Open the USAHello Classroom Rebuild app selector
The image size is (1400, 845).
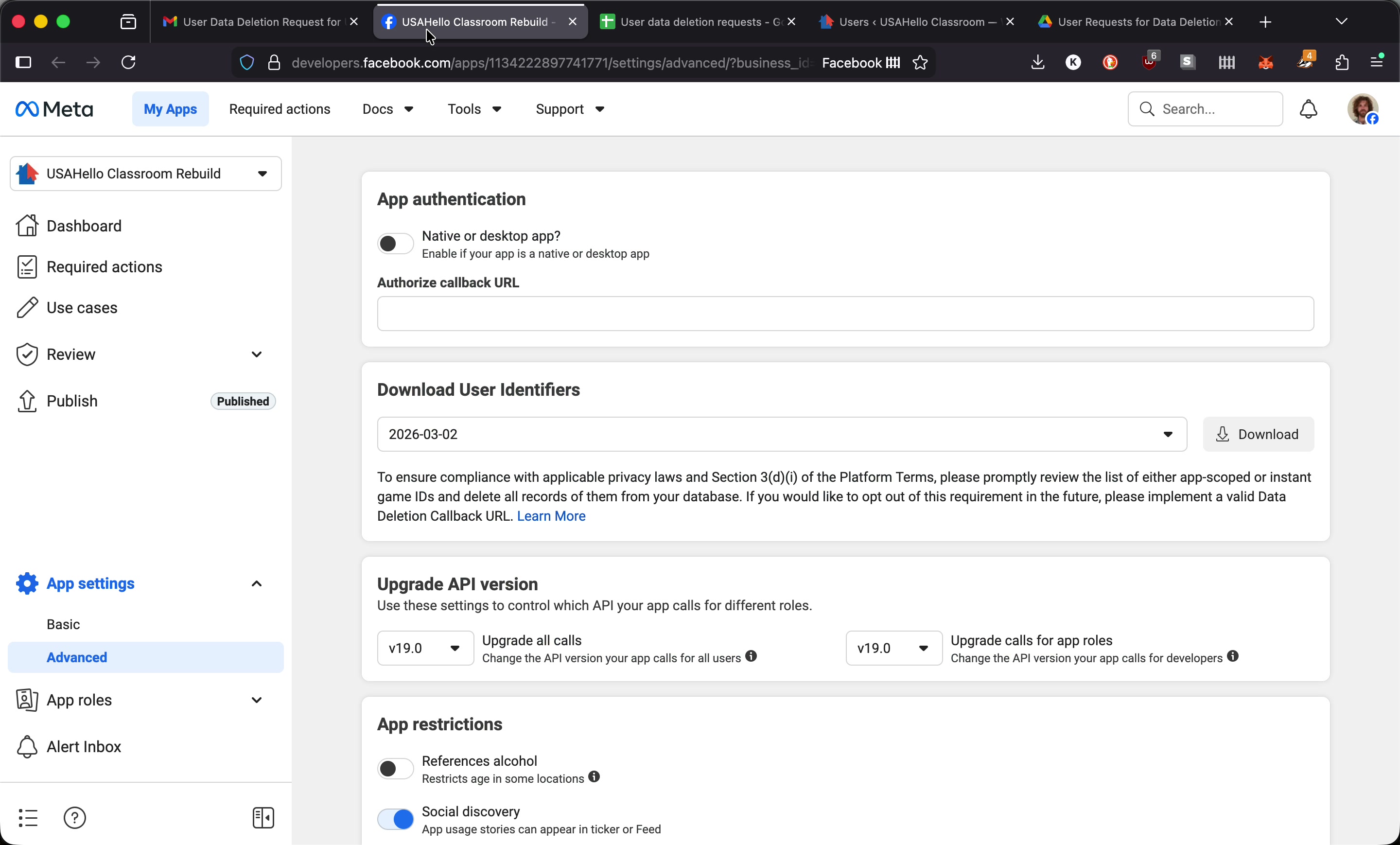(x=145, y=173)
